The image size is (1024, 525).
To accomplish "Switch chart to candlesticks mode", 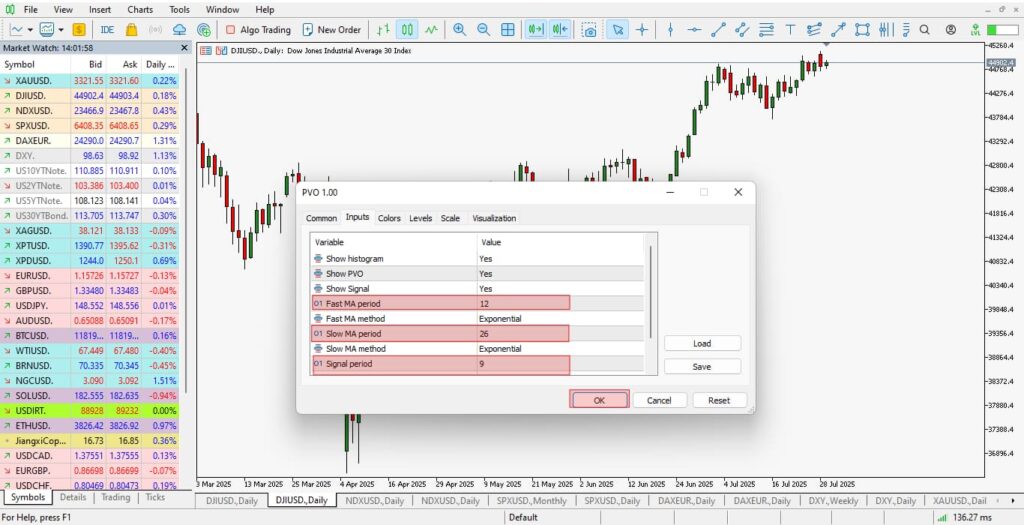I will tap(408, 29).
